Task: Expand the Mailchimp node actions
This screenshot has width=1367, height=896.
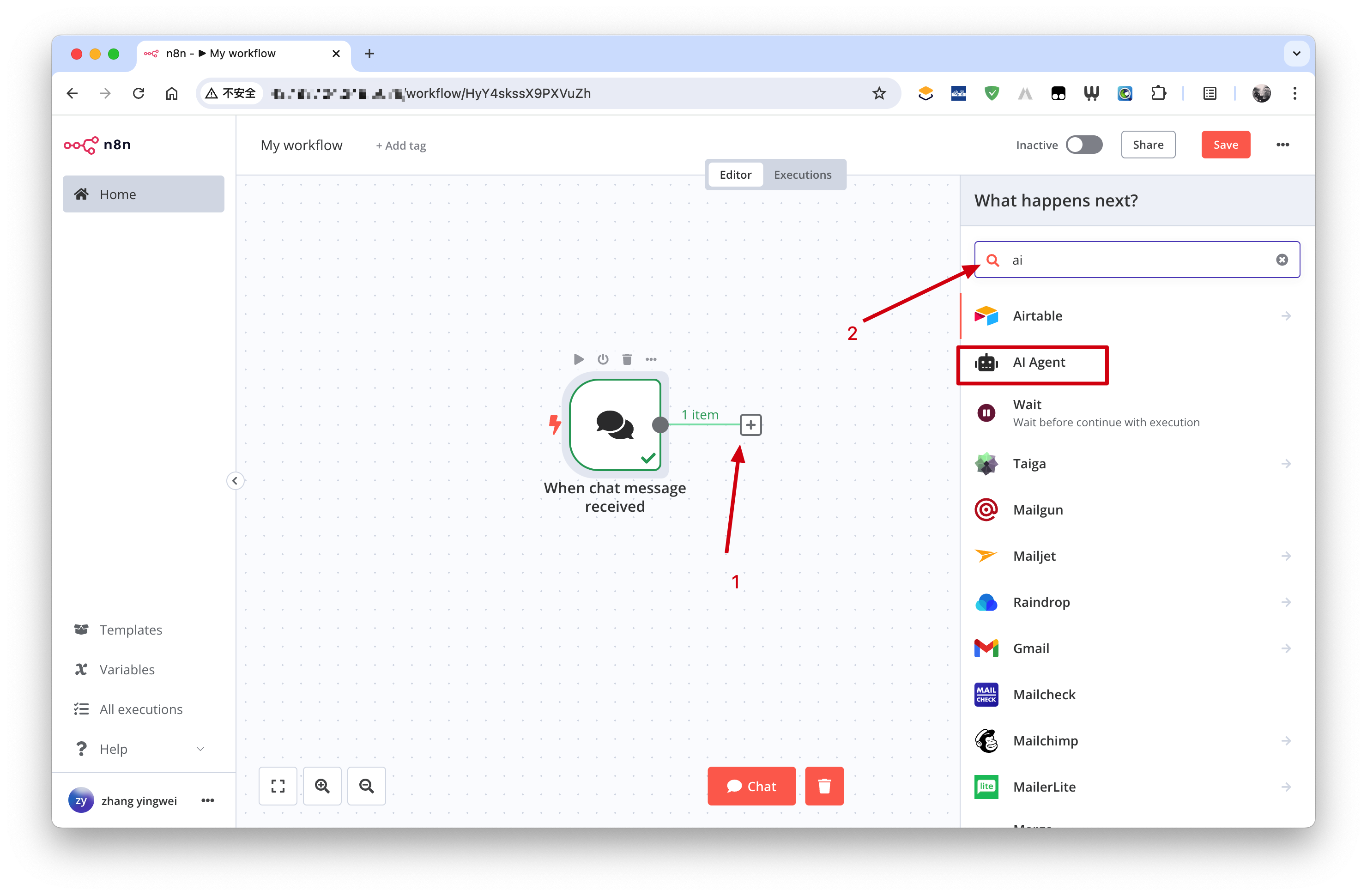Action: [1285, 741]
